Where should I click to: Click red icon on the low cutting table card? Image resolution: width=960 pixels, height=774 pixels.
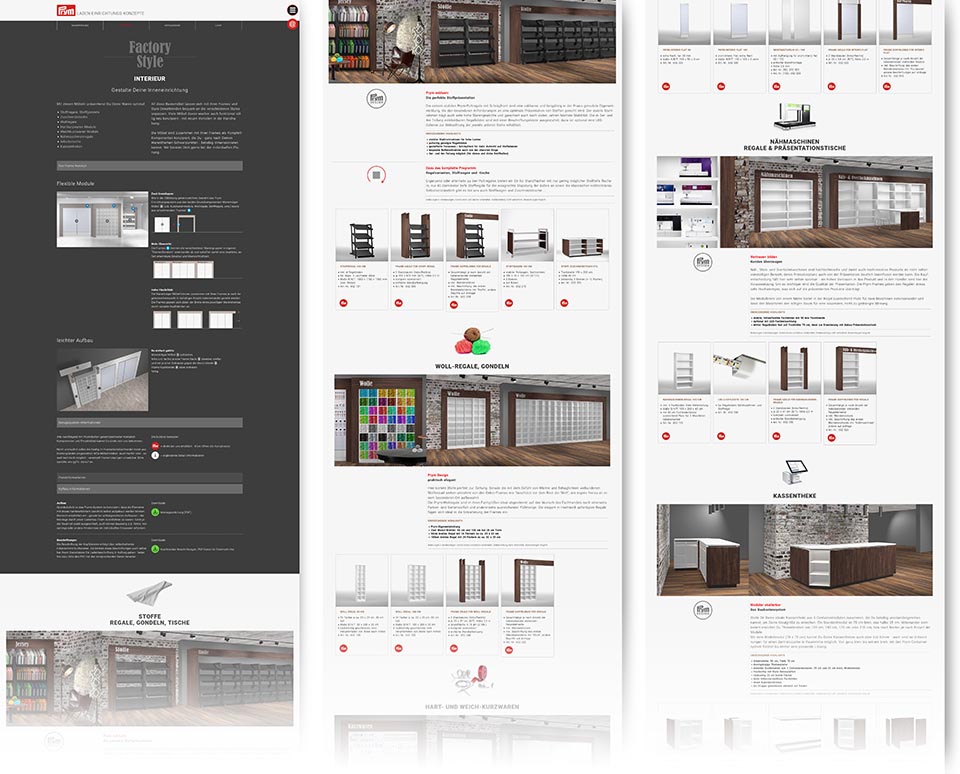[x=564, y=303]
